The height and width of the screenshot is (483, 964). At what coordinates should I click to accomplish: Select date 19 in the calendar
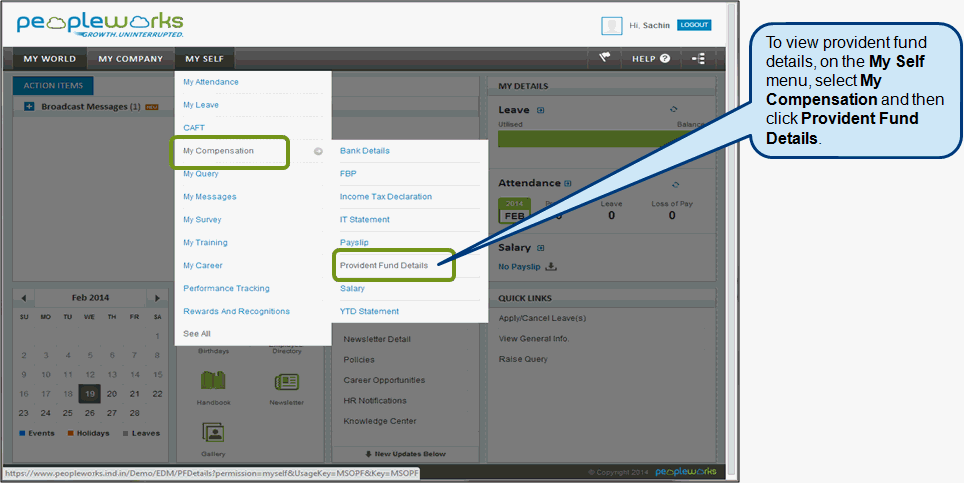pos(90,394)
